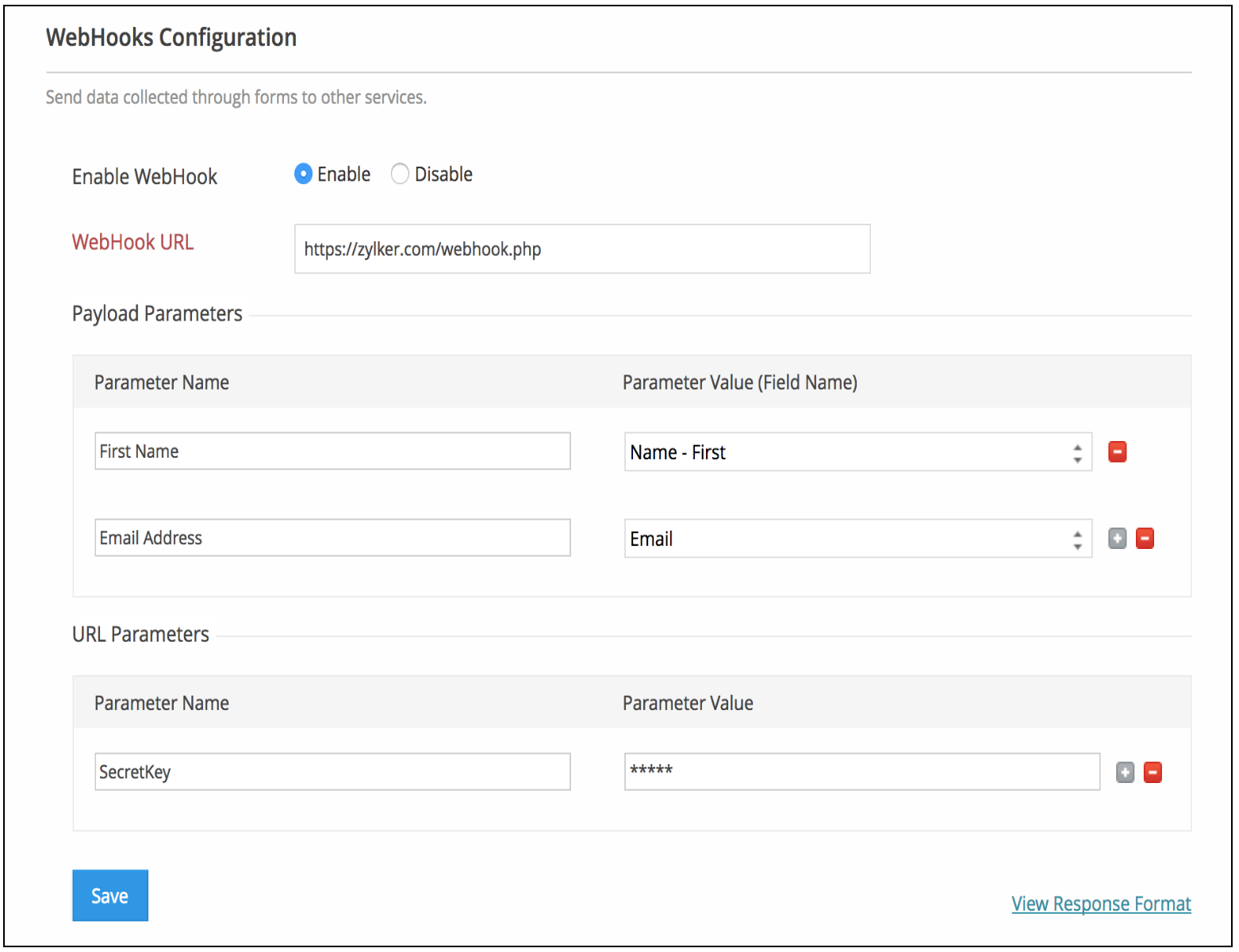
Task: Click the SecretKey parameter name field
Action: click(332, 771)
